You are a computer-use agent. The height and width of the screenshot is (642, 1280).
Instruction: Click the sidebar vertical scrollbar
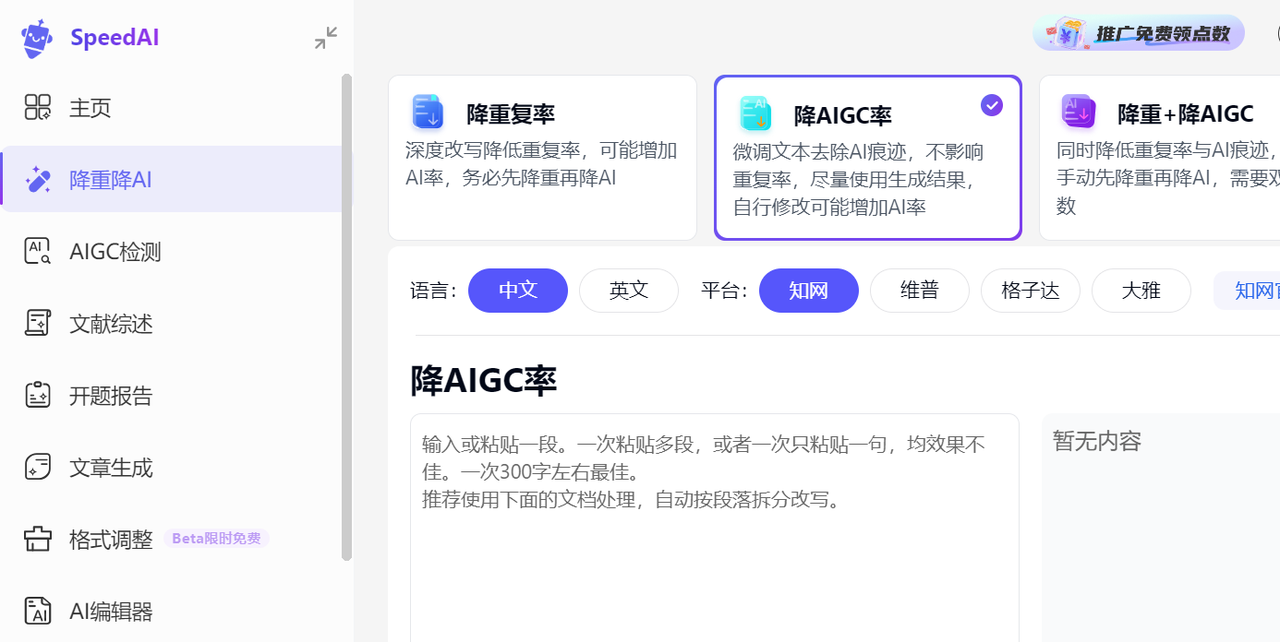[347, 317]
